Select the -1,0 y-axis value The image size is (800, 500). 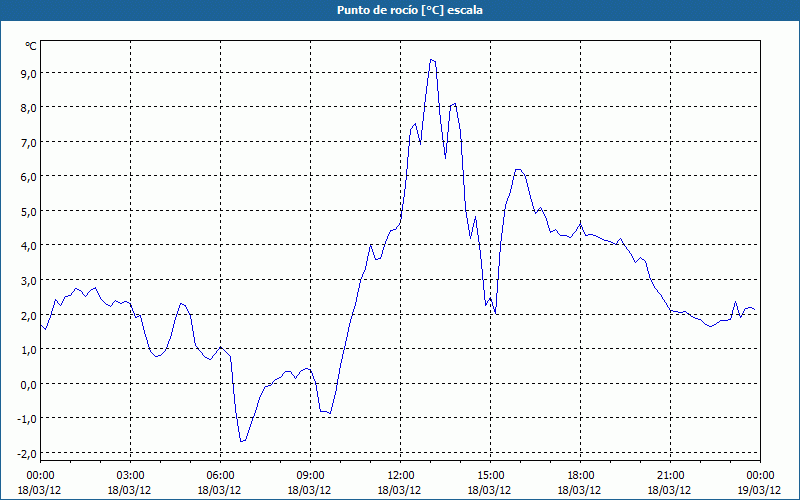click(x=27, y=419)
